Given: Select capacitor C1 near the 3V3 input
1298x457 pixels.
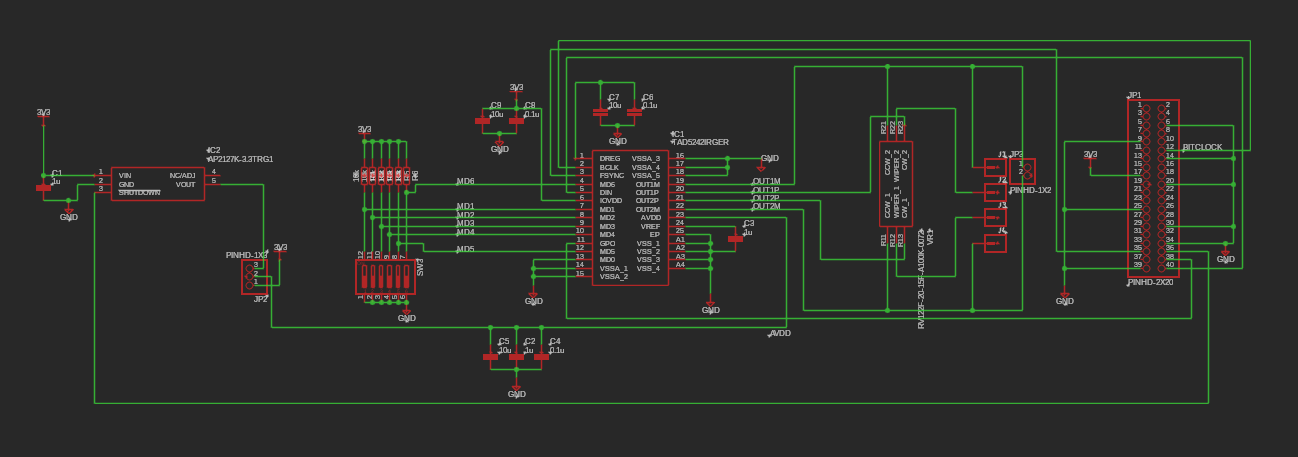Looking at the screenshot, I should [44, 187].
